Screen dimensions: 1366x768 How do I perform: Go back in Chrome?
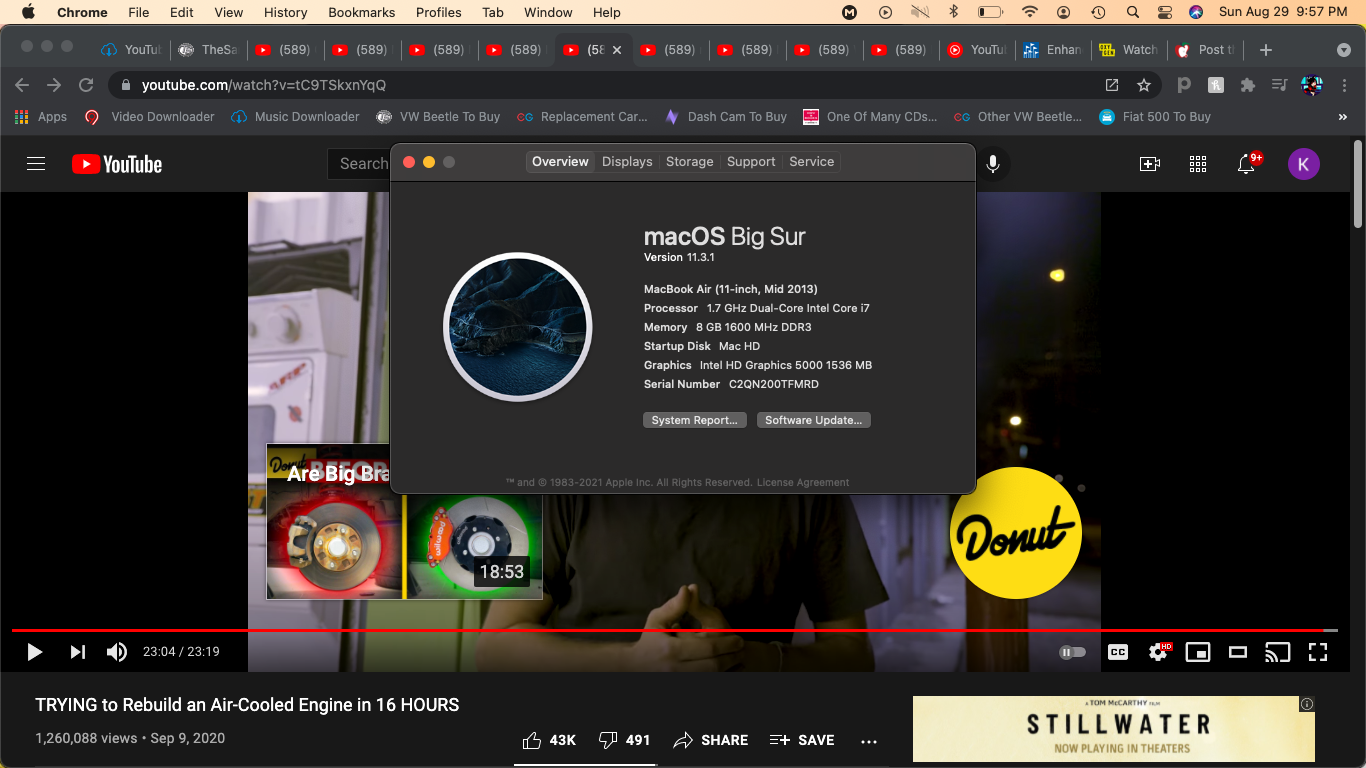coord(22,85)
